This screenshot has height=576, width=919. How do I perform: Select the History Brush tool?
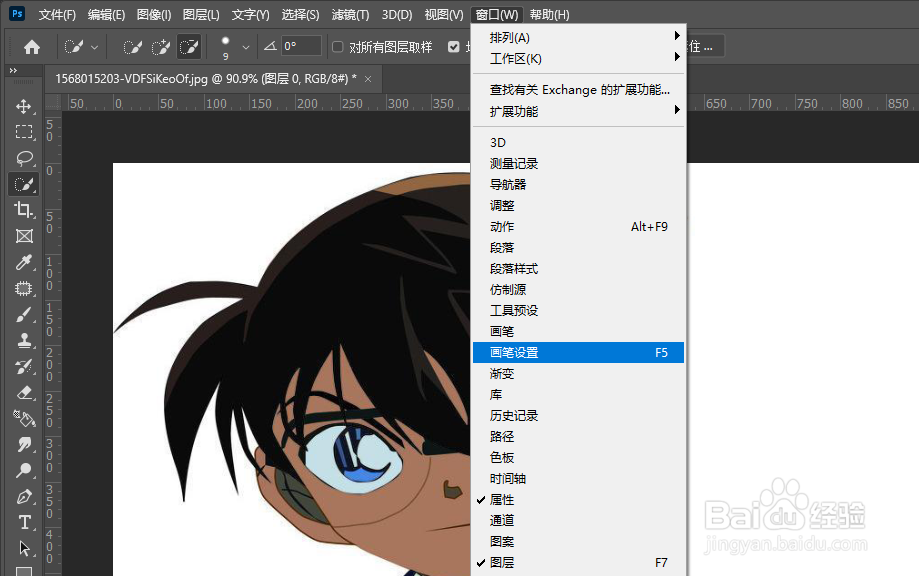tap(24, 367)
